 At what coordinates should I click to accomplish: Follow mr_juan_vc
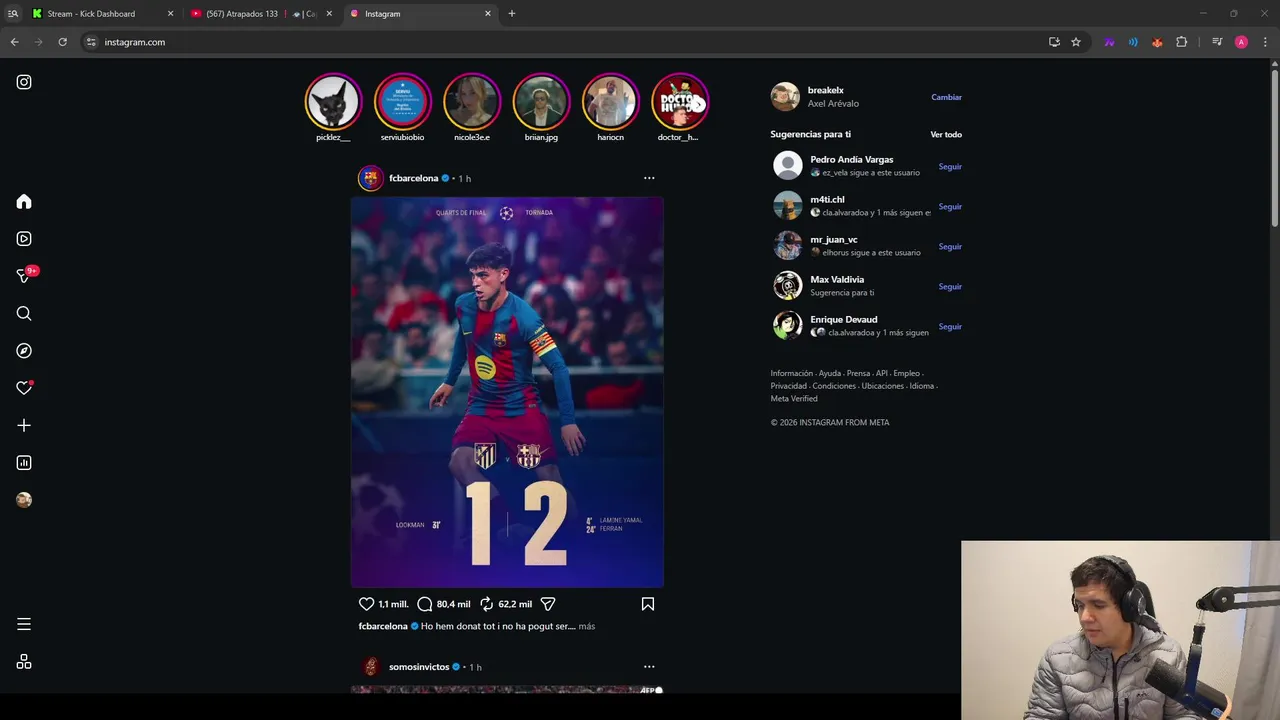tap(950, 247)
